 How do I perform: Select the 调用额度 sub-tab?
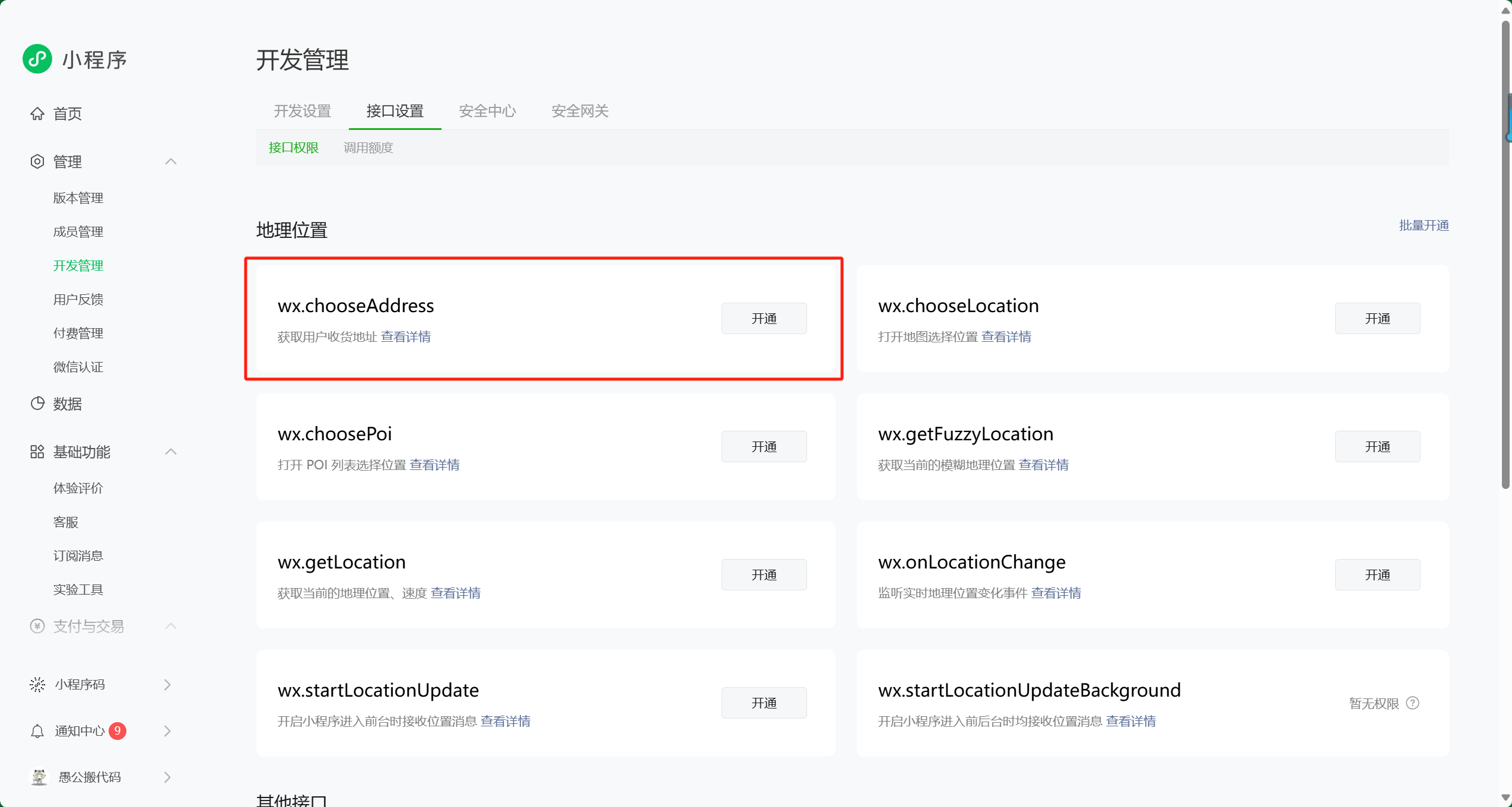point(368,148)
